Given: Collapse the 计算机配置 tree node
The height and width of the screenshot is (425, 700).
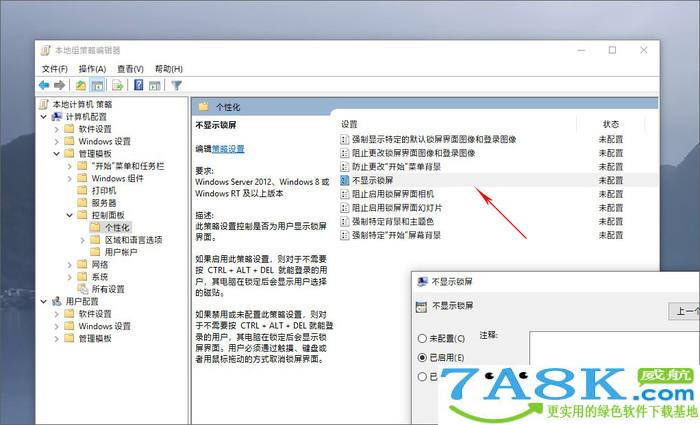Looking at the screenshot, I should click(x=44, y=117).
